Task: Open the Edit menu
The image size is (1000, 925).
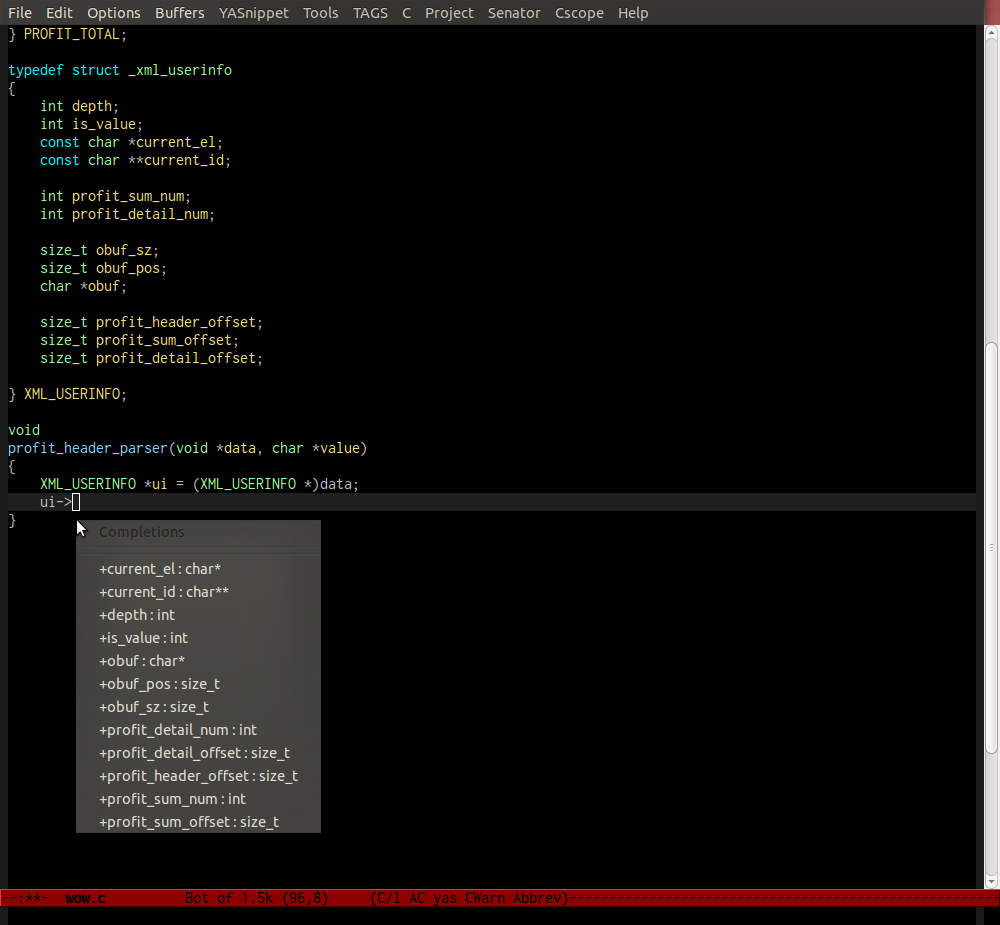Action: tap(59, 13)
